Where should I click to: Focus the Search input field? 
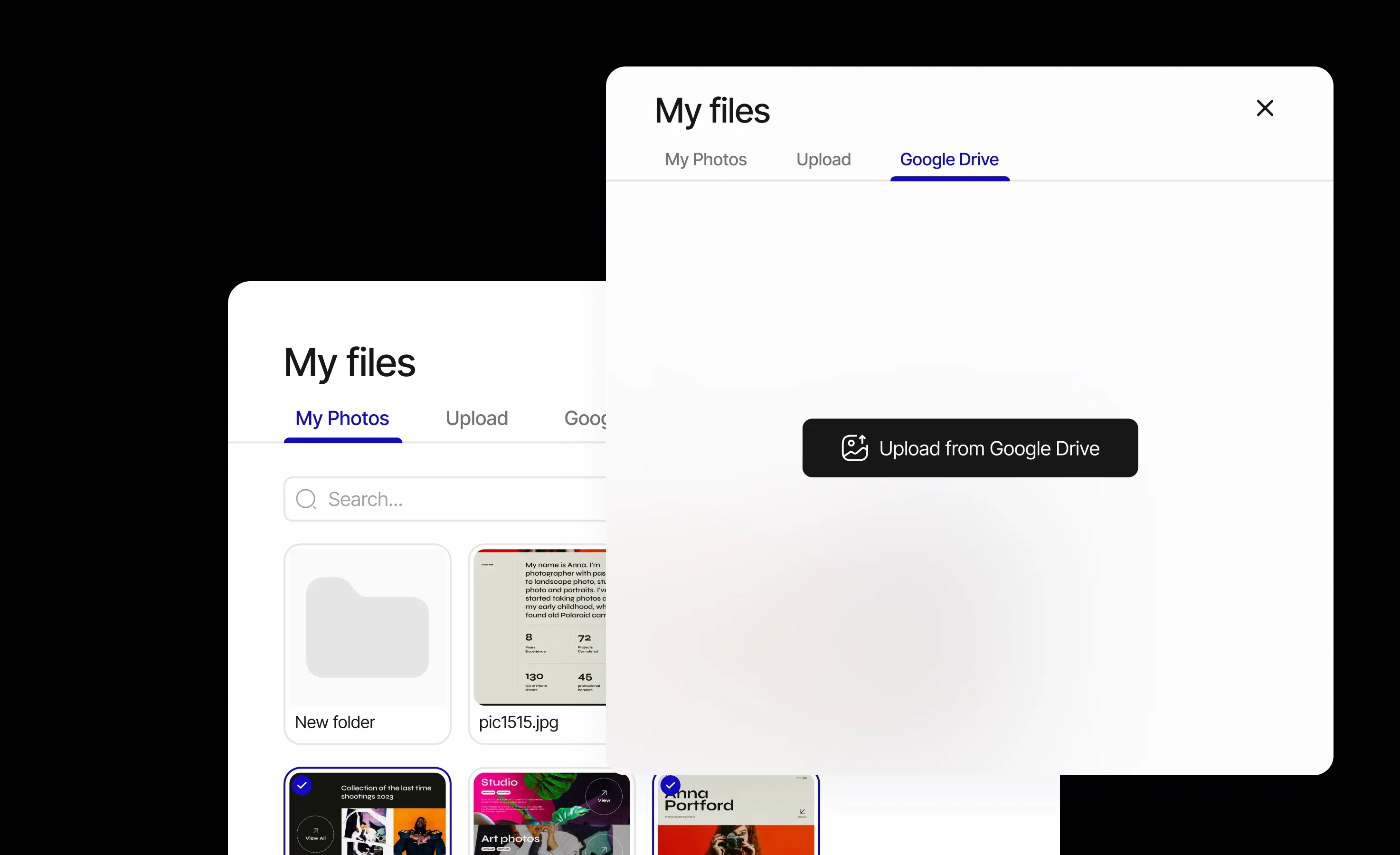click(x=445, y=499)
